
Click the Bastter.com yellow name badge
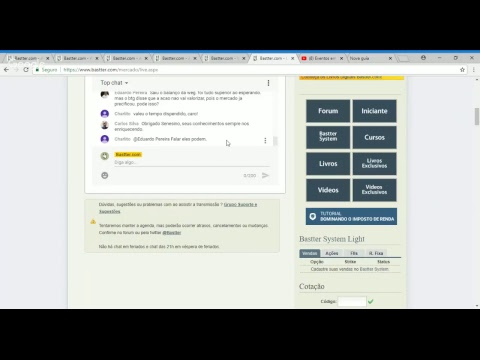click(128, 154)
